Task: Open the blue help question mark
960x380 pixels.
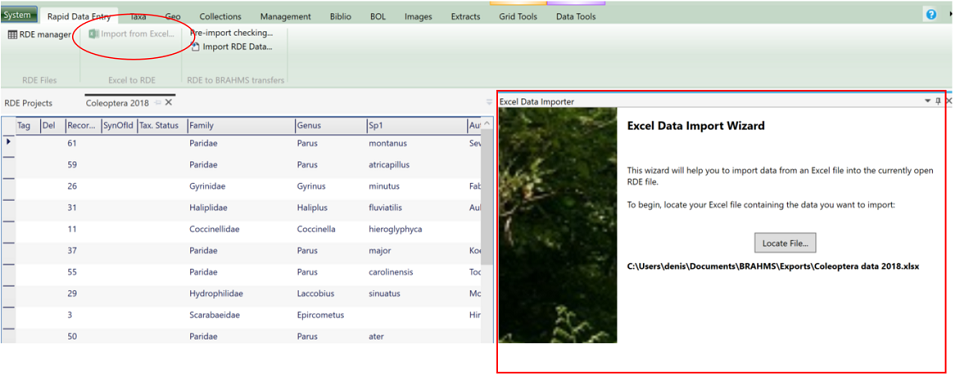Action: pos(931,15)
